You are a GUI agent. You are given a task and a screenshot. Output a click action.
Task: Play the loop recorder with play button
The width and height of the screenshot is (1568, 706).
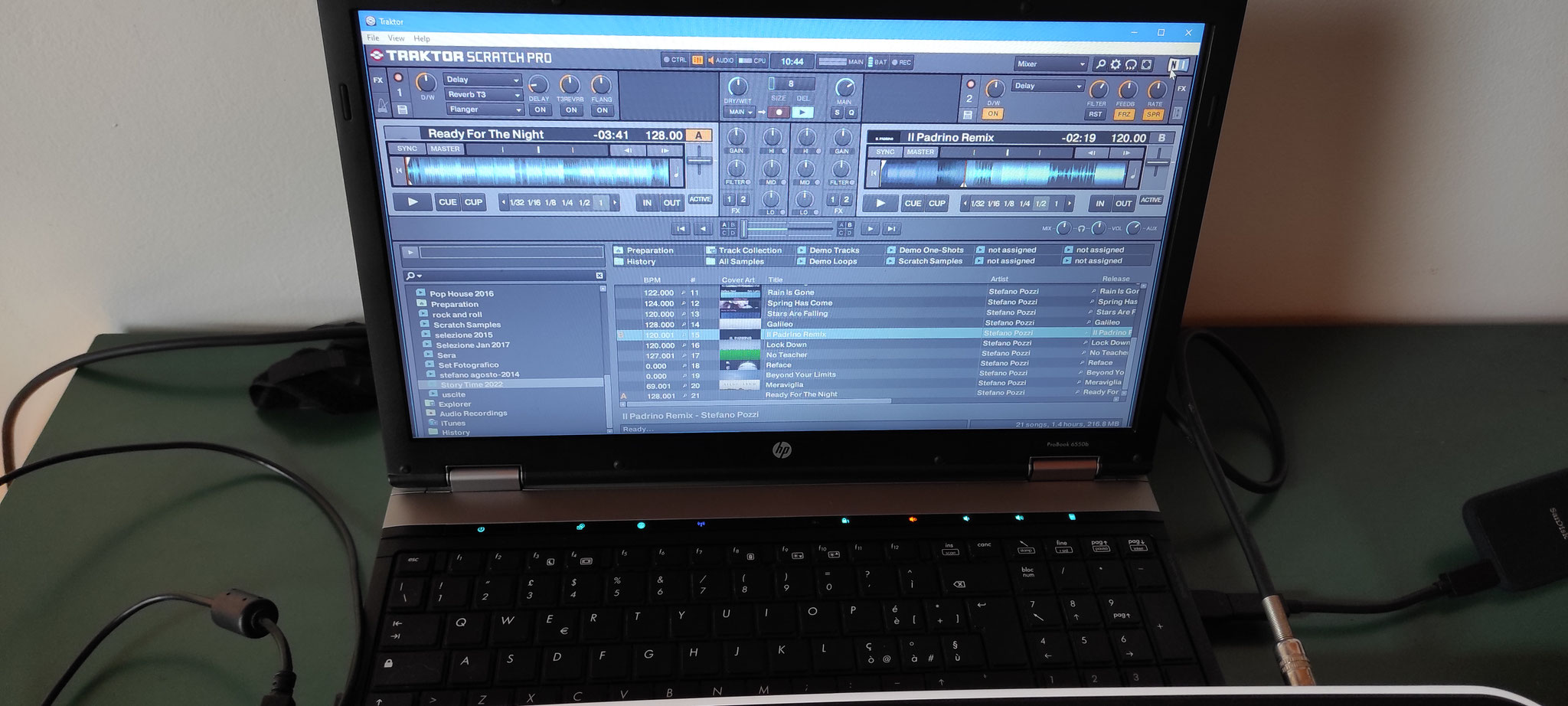(802, 112)
